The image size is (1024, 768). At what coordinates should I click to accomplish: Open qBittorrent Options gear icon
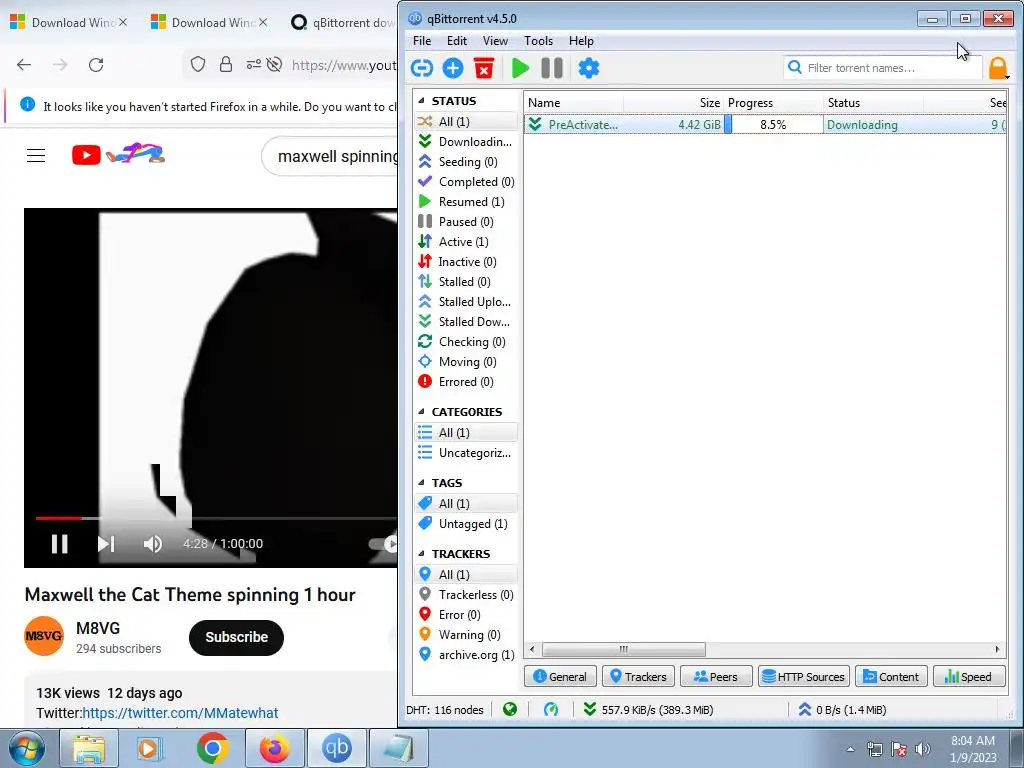(588, 68)
